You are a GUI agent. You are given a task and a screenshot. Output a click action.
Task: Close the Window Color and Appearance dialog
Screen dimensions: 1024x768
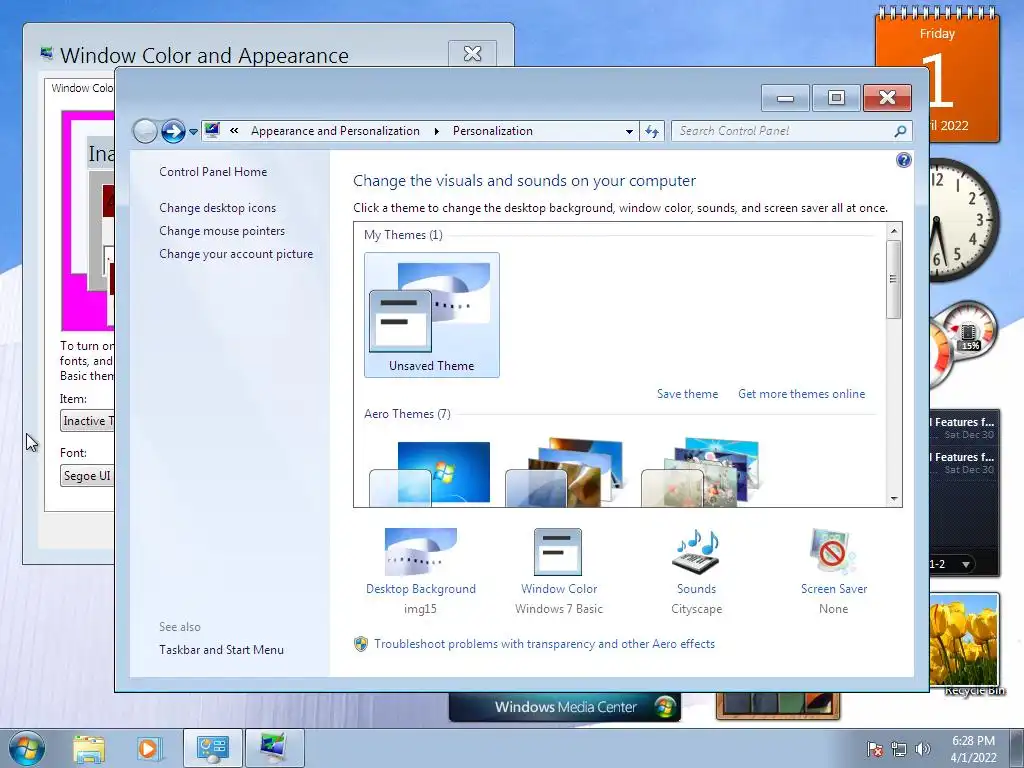(472, 54)
